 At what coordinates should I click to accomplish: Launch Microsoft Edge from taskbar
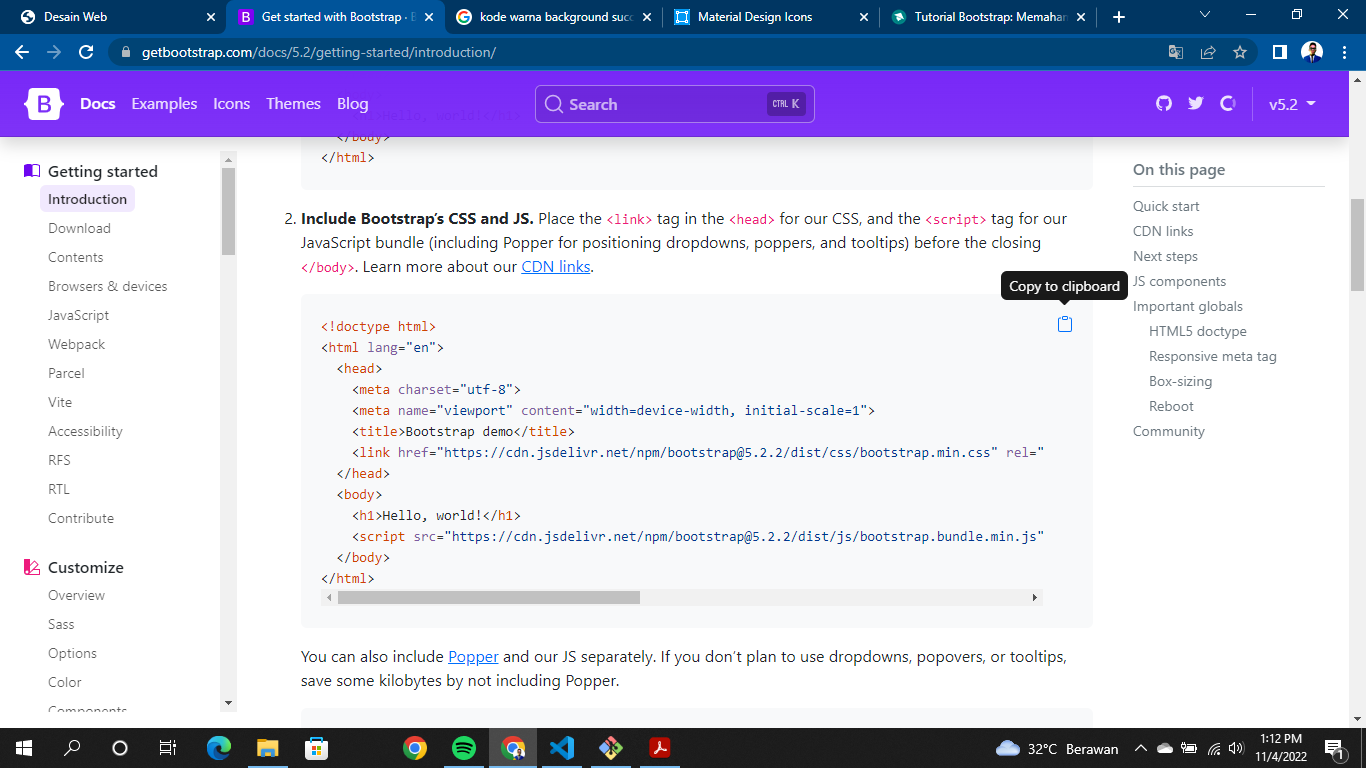218,748
